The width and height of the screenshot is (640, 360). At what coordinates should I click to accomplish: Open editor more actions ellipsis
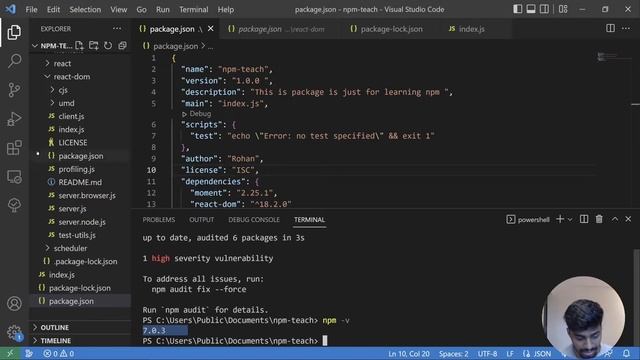[x=626, y=29]
